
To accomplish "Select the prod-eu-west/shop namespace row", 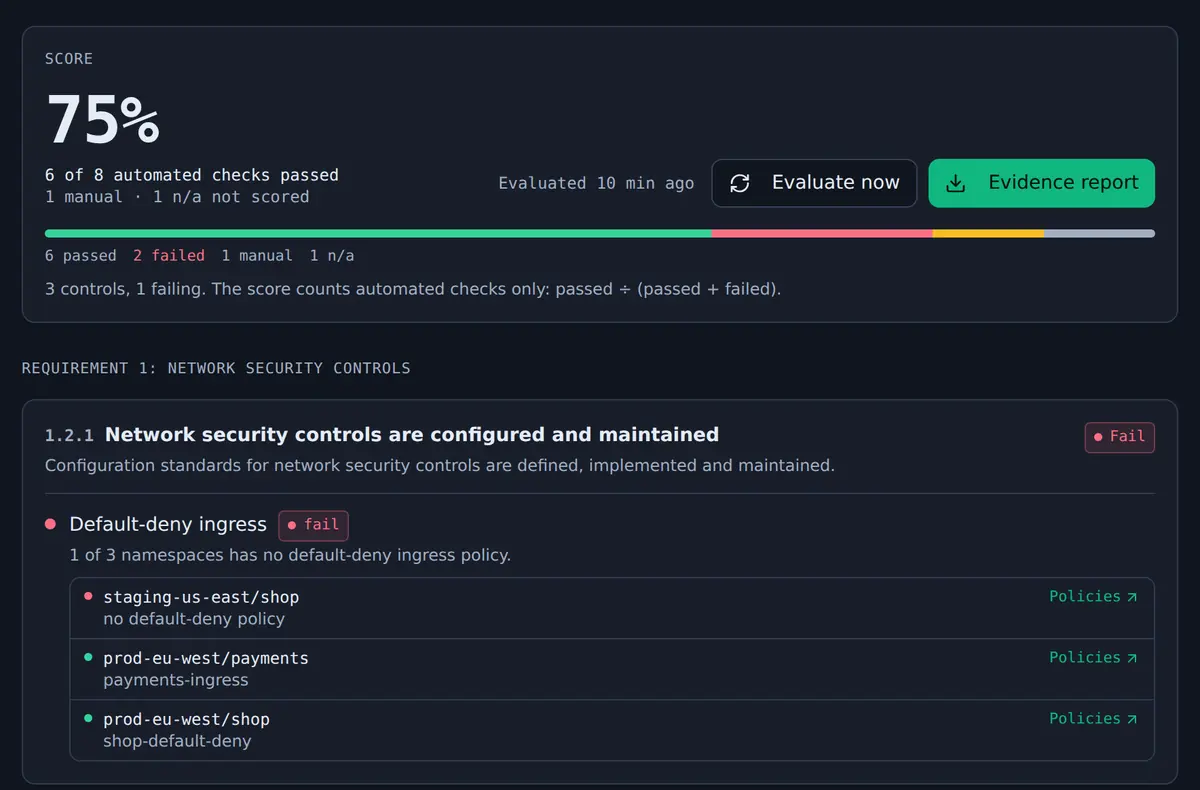I will (612, 730).
